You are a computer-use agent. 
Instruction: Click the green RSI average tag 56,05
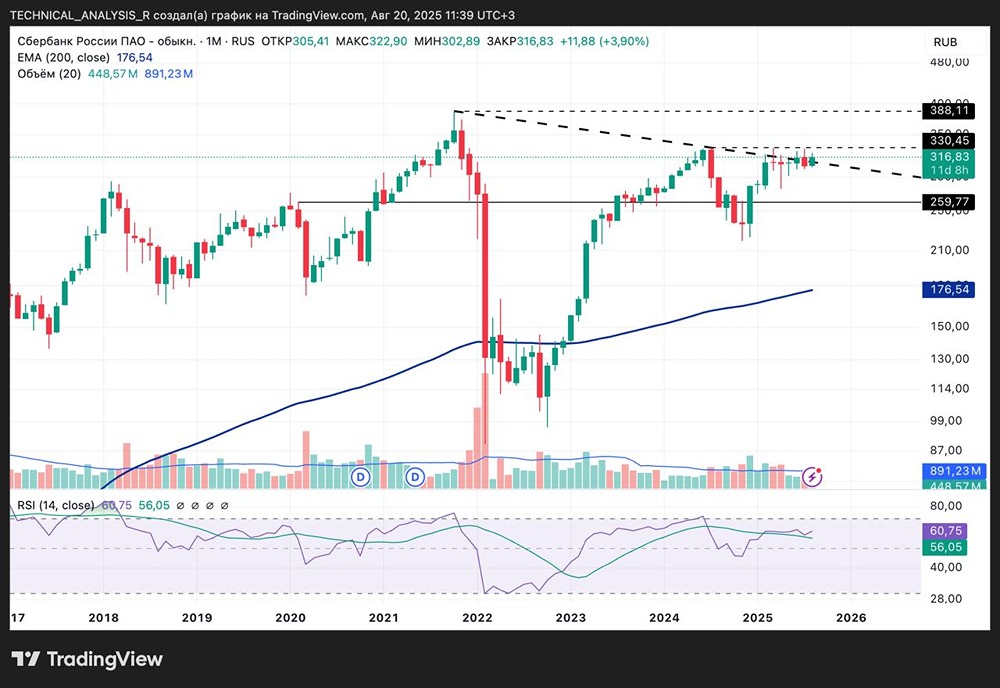[946, 547]
